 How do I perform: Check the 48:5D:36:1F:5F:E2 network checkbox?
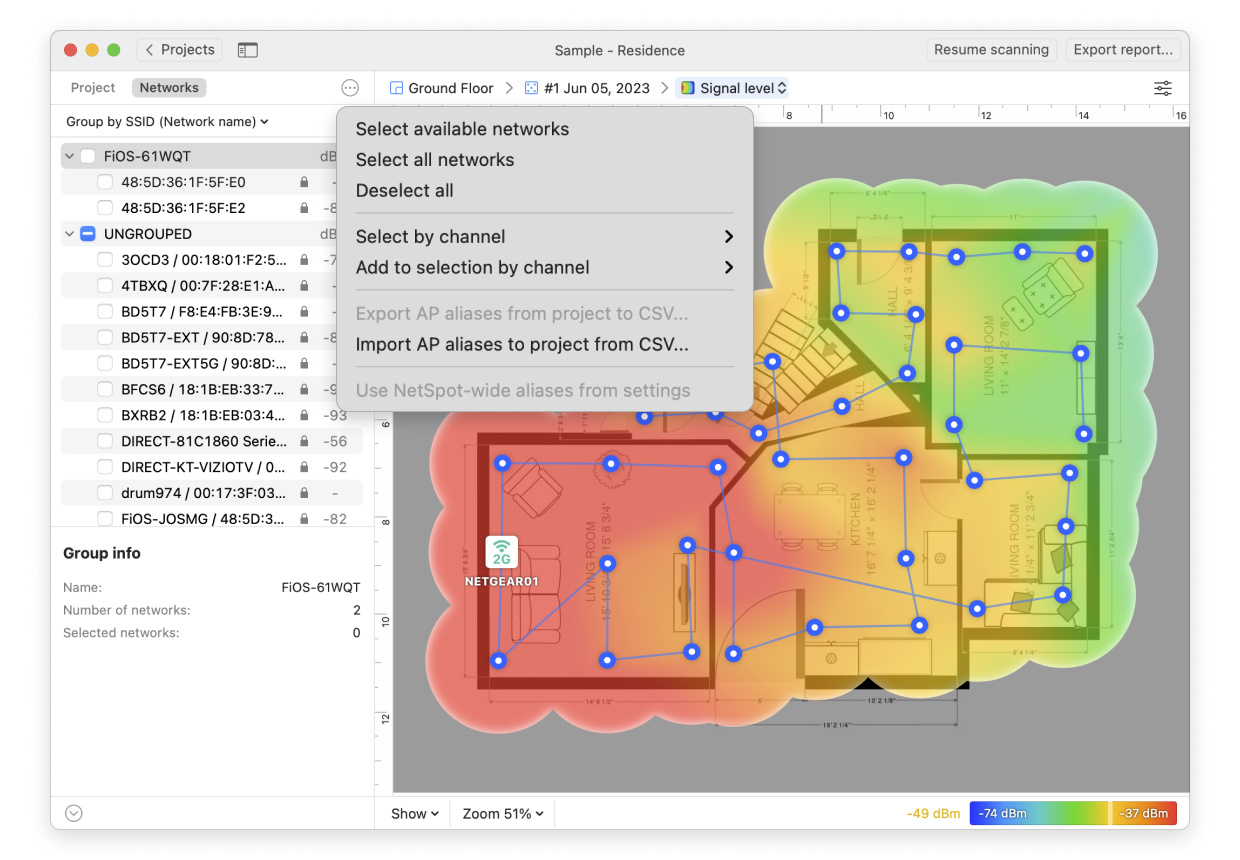point(105,208)
